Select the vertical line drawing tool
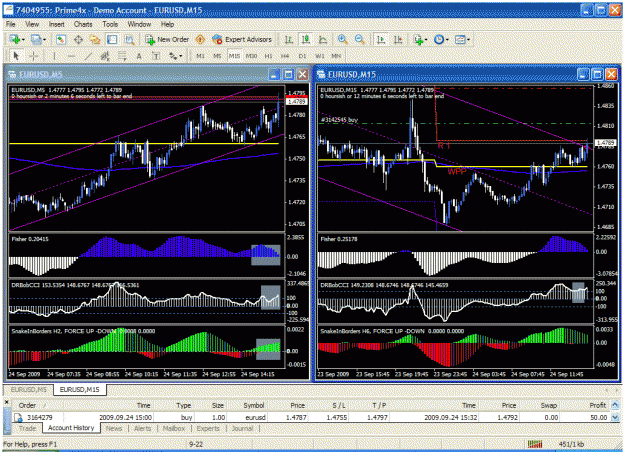Viewport: 625px width, 452px height. pos(54,56)
